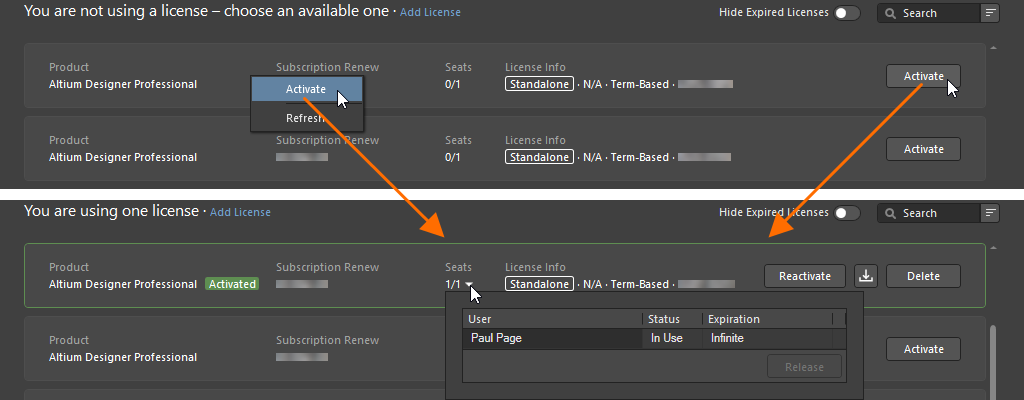This screenshot has width=1024, height=400.
Task: Delete the activated license
Action: [923, 276]
